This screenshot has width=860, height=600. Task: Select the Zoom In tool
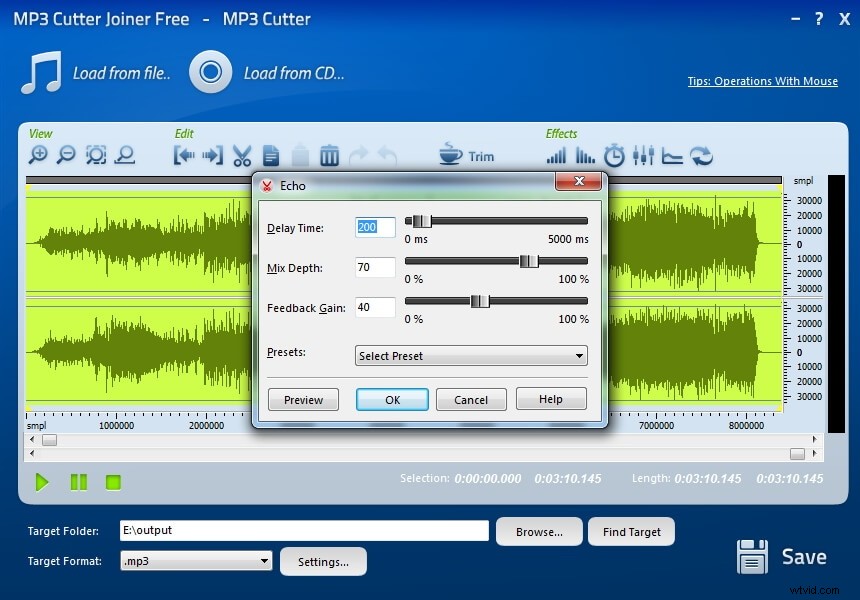click(40, 155)
